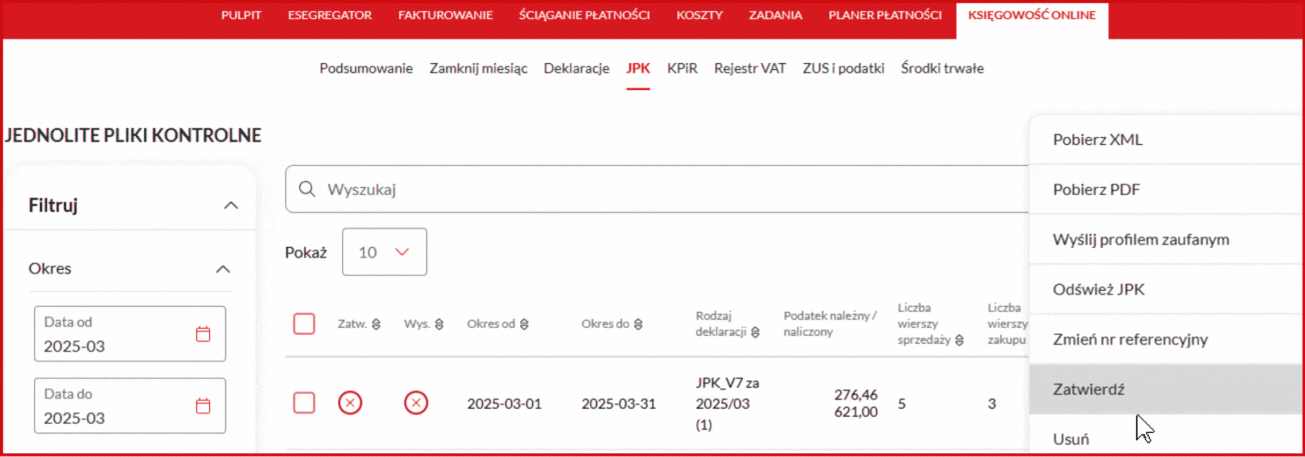
Task: Click Zatwierdź in the menu
Action: pyautogui.click(x=1166, y=390)
